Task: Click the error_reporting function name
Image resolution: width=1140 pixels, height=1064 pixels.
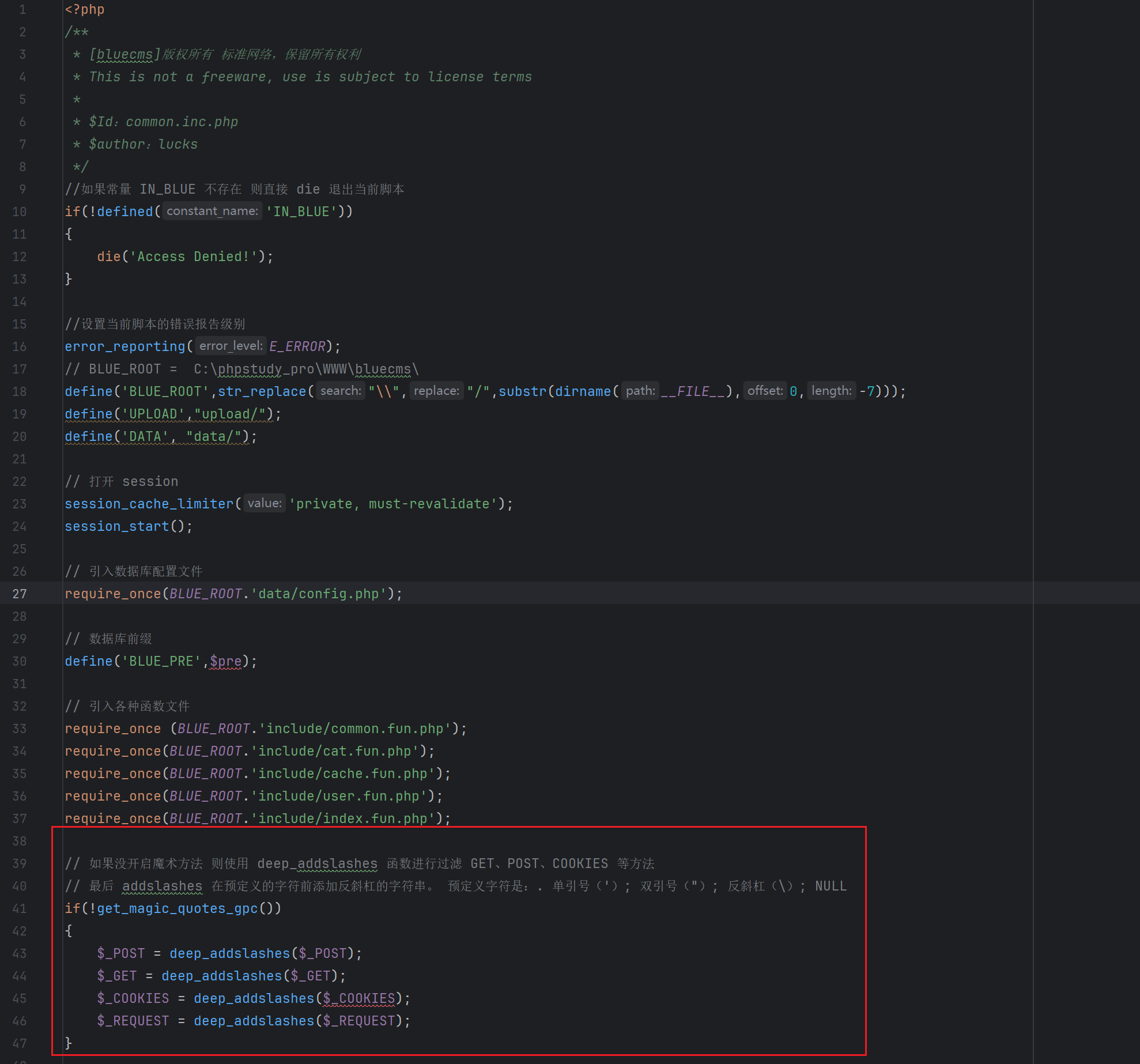Action: tap(125, 346)
